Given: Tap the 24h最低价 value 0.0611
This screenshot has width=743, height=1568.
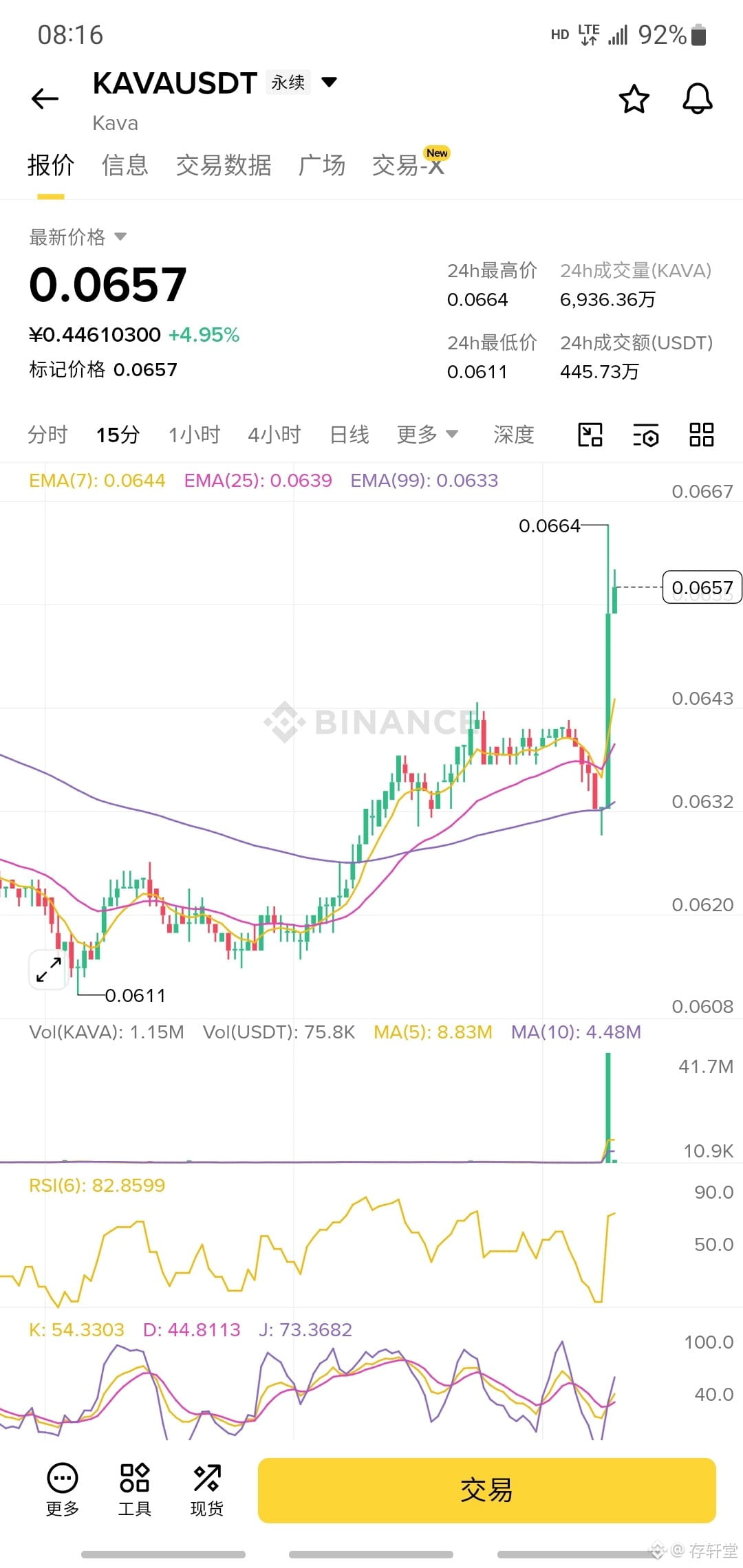Looking at the screenshot, I should point(477,372).
